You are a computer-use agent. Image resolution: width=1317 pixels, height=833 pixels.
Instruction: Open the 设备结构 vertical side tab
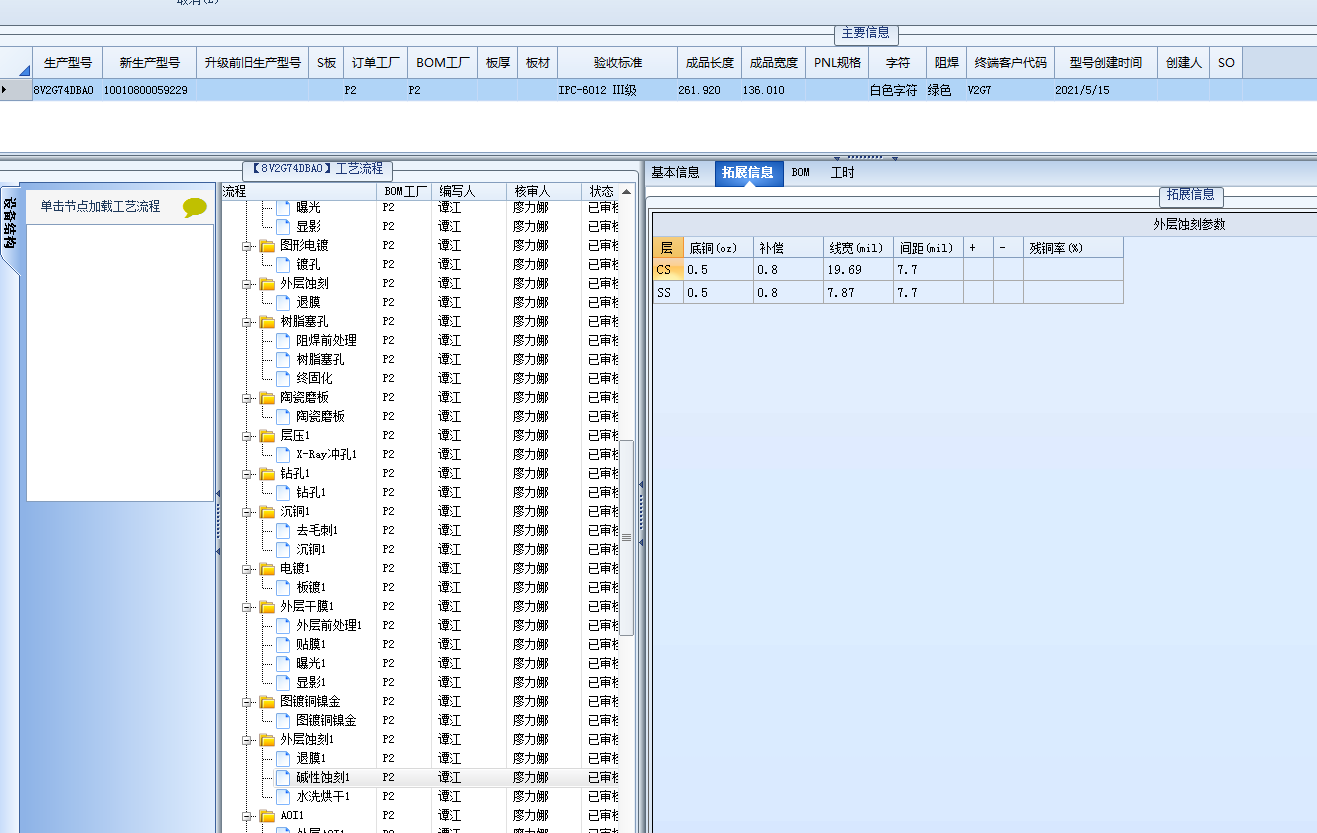tap(9, 229)
